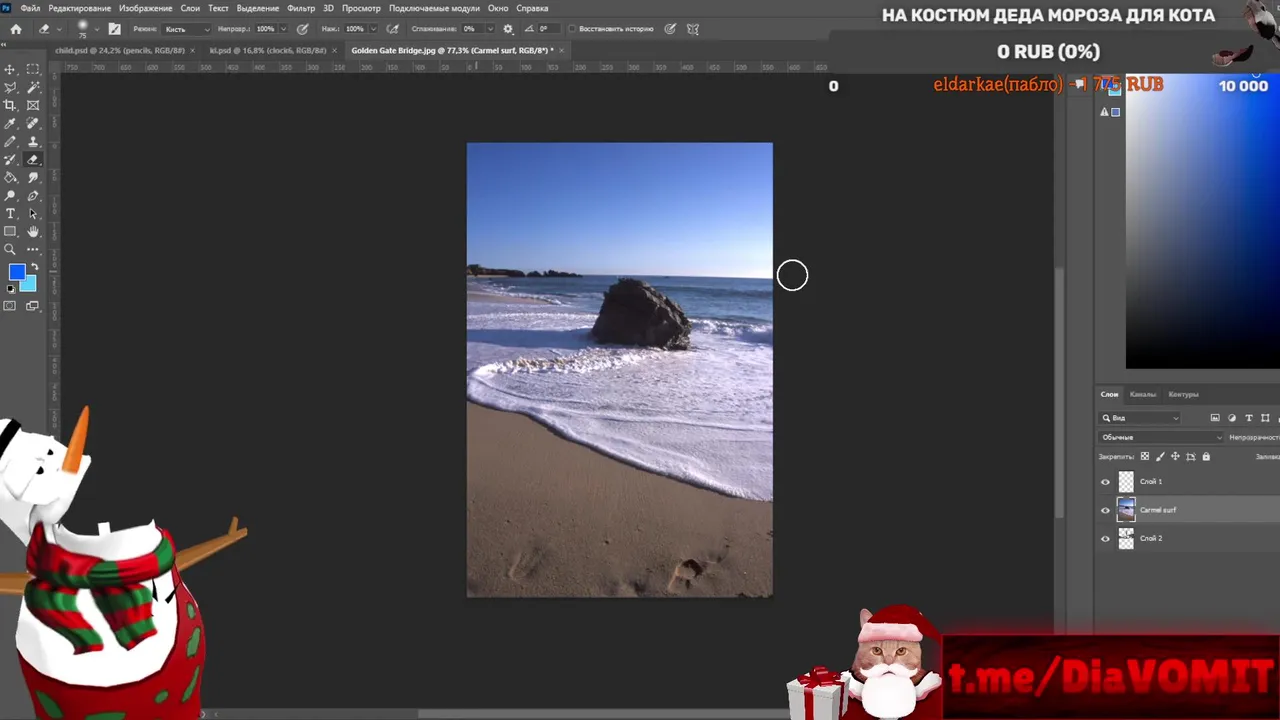1280x720 pixels.
Task: Open smoothing options gear
Action: (x=508, y=29)
